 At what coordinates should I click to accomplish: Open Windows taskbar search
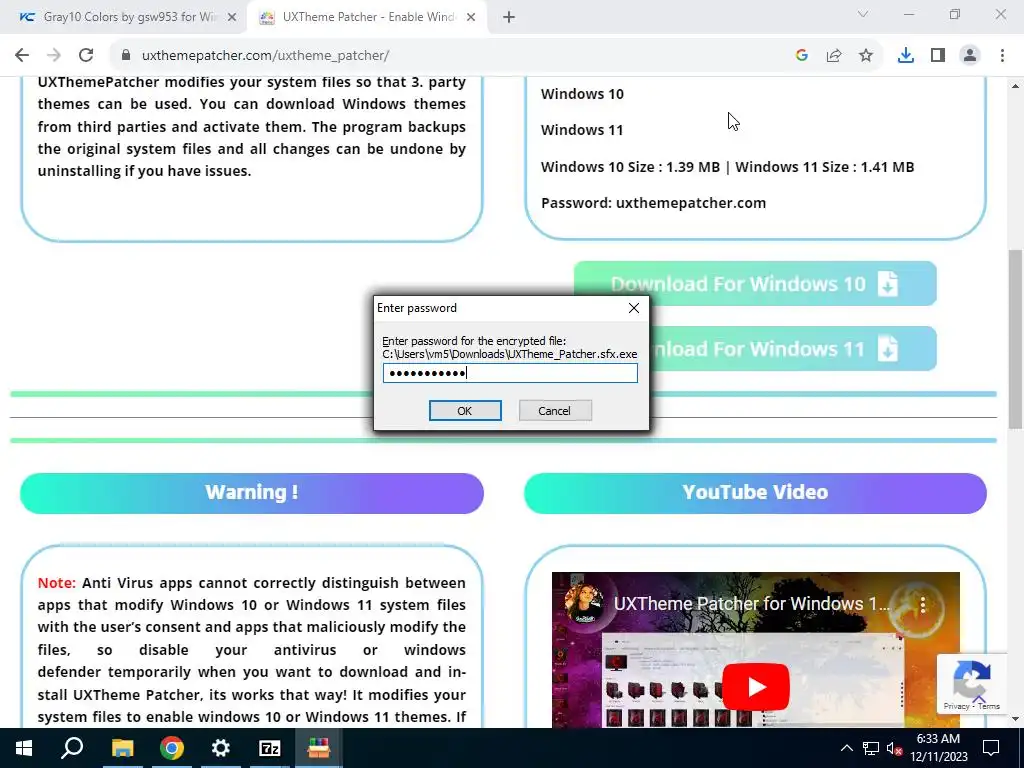72,748
